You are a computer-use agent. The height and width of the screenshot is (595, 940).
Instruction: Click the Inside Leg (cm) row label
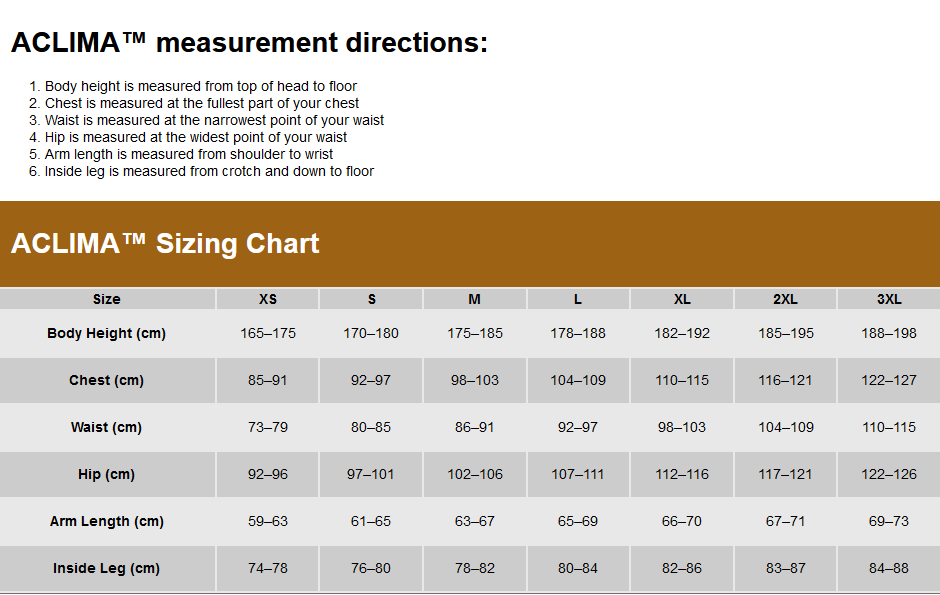(107, 568)
